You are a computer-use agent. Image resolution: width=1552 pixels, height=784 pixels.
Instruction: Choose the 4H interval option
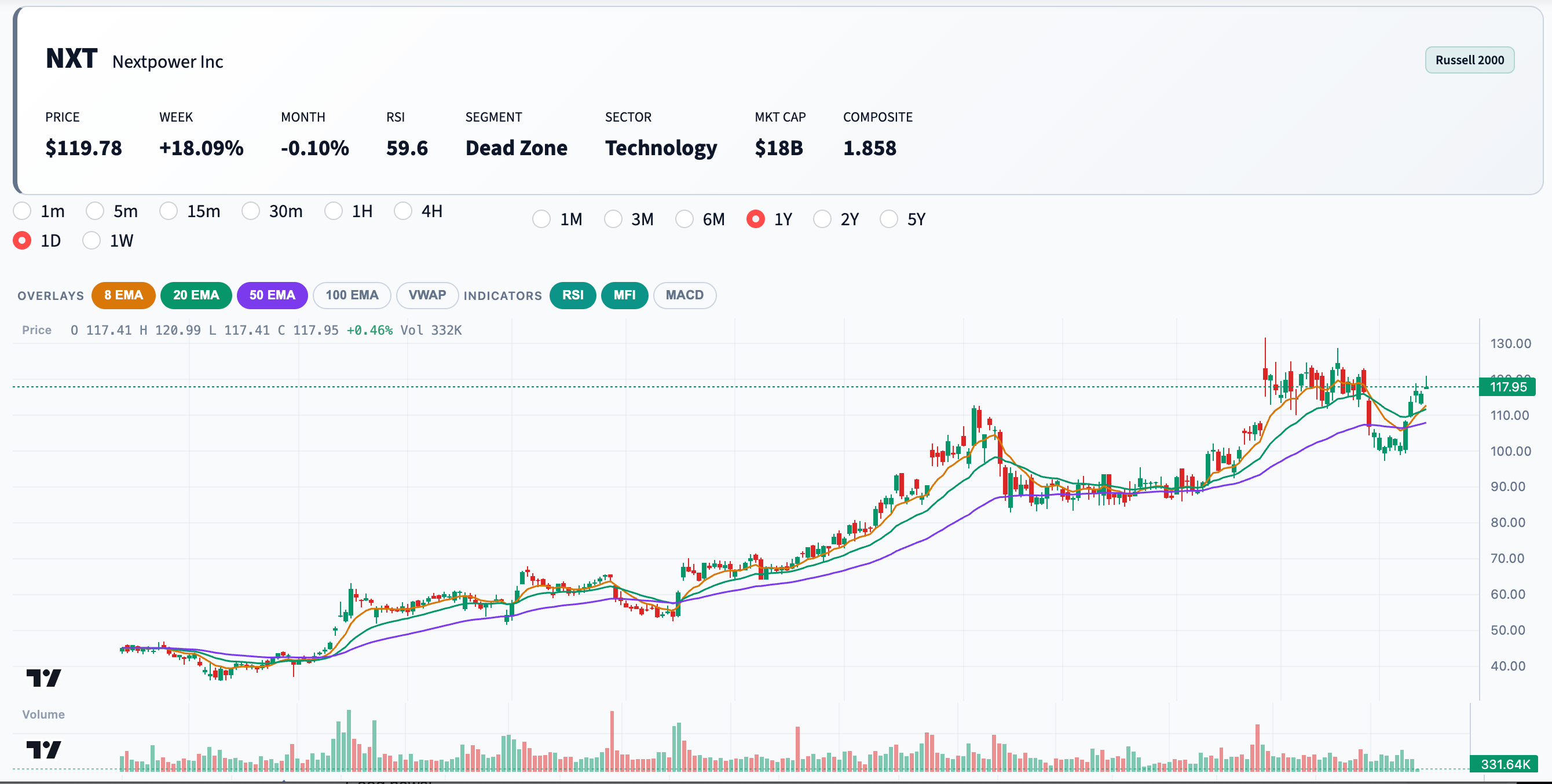coord(403,211)
